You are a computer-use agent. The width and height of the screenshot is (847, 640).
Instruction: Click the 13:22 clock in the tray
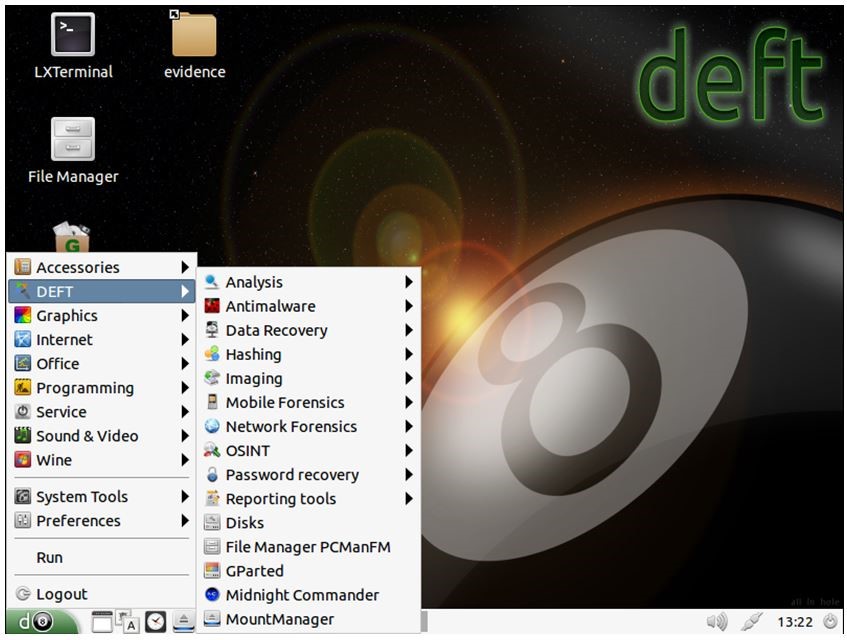[x=795, y=622]
